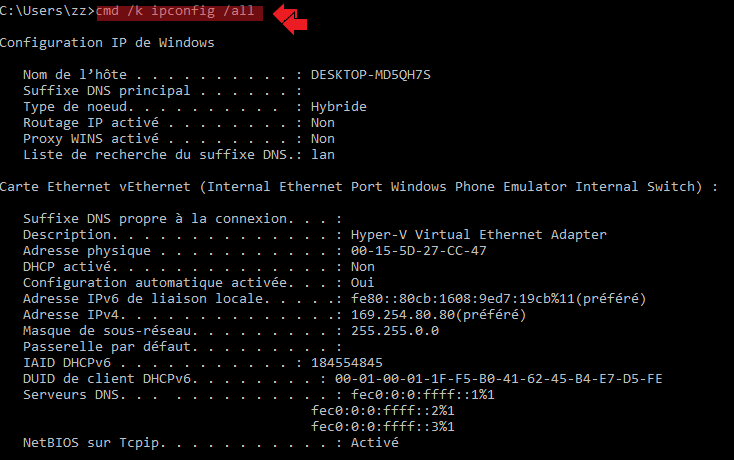The width and height of the screenshot is (734, 460).
Task: Click the hostname DESKTOP-MD5QH7S
Action: click(x=377, y=74)
